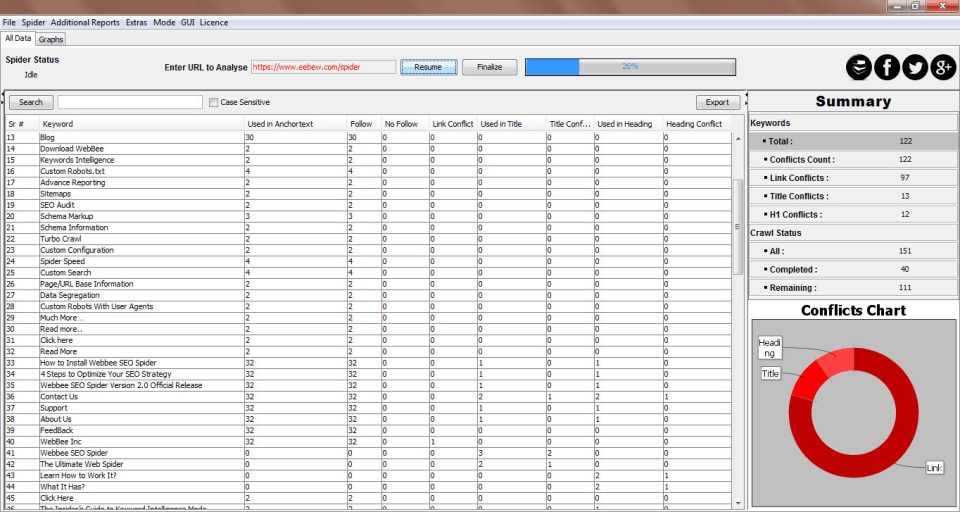This screenshot has height=512, width=960.
Task: Sort by the Link Conflict column header
Action: click(452, 124)
